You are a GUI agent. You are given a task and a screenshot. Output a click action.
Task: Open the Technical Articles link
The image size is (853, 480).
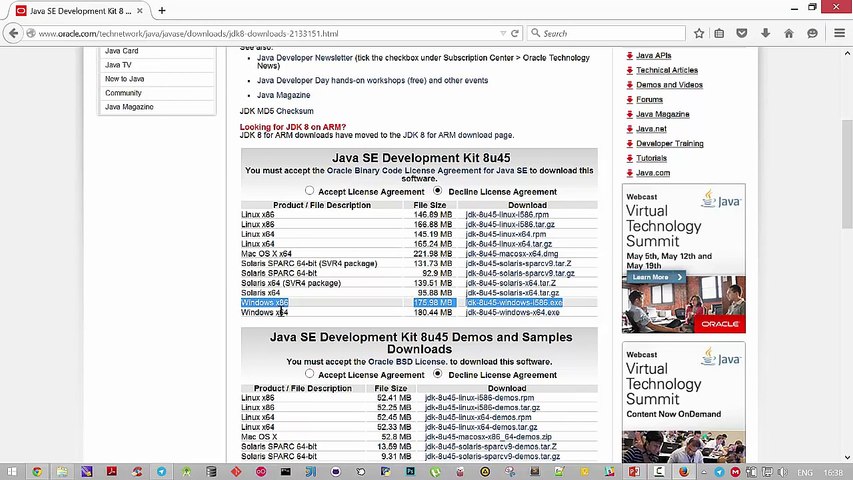coord(667,70)
